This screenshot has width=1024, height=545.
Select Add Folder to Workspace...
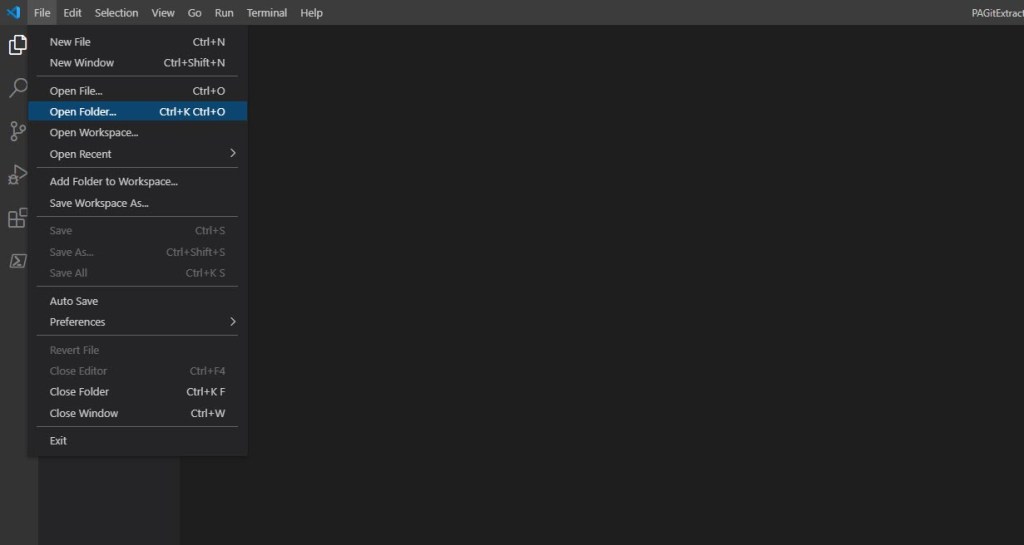114,182
